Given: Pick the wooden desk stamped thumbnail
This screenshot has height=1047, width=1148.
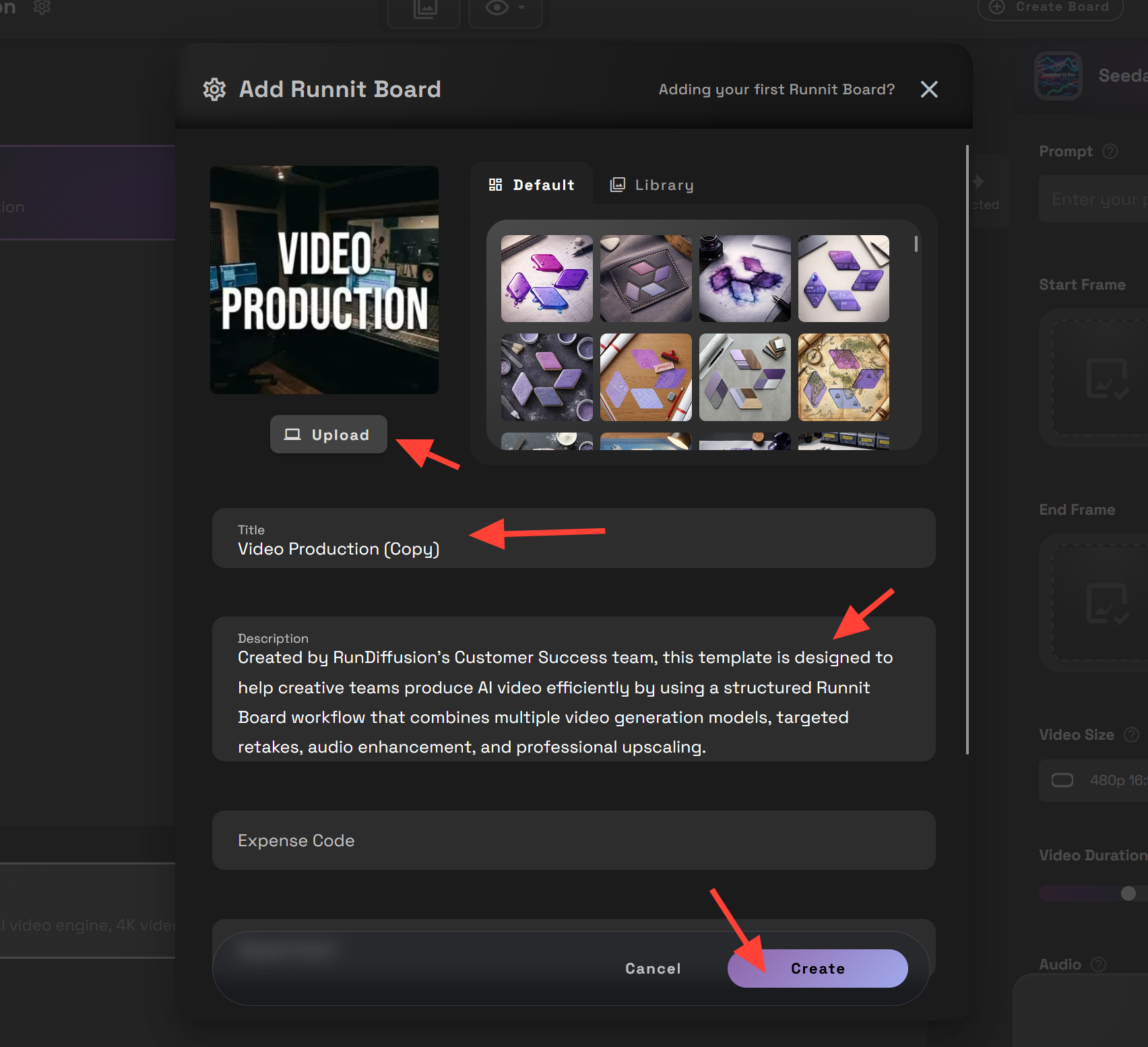Looking at the screenshot, I should [x=645, y=377].
